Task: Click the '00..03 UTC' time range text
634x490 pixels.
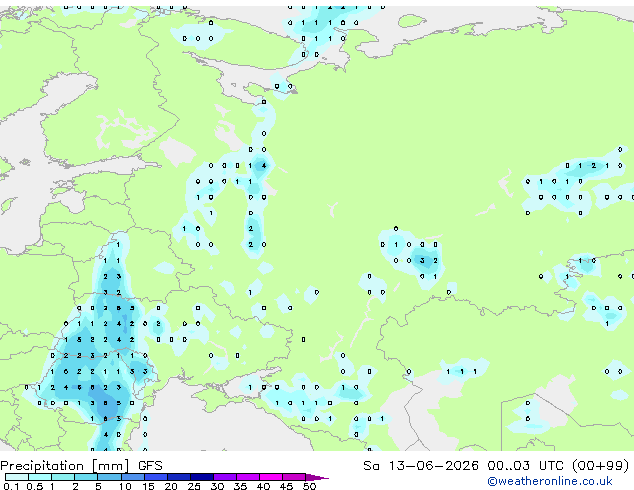Action: click(525, 466)
